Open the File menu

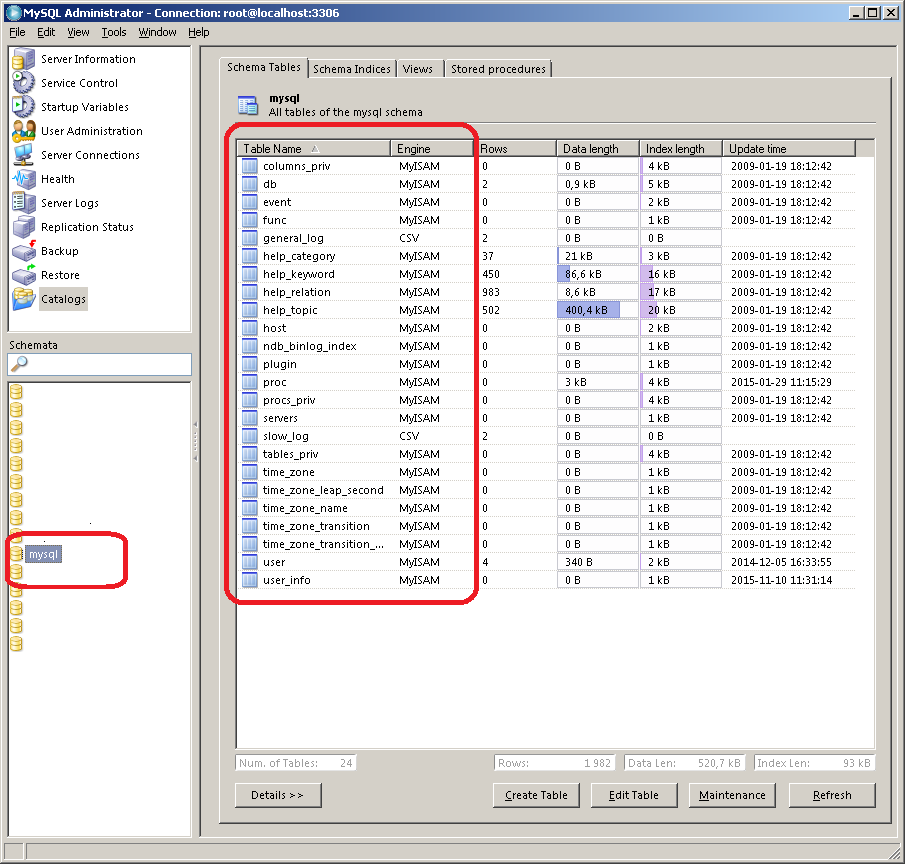coord(17,32)
